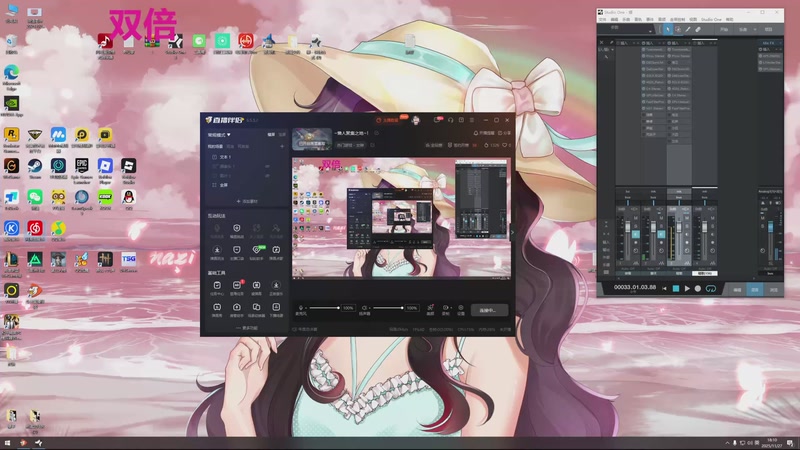Select the Paint pencil tool in Studio One

tap(688, 30)
